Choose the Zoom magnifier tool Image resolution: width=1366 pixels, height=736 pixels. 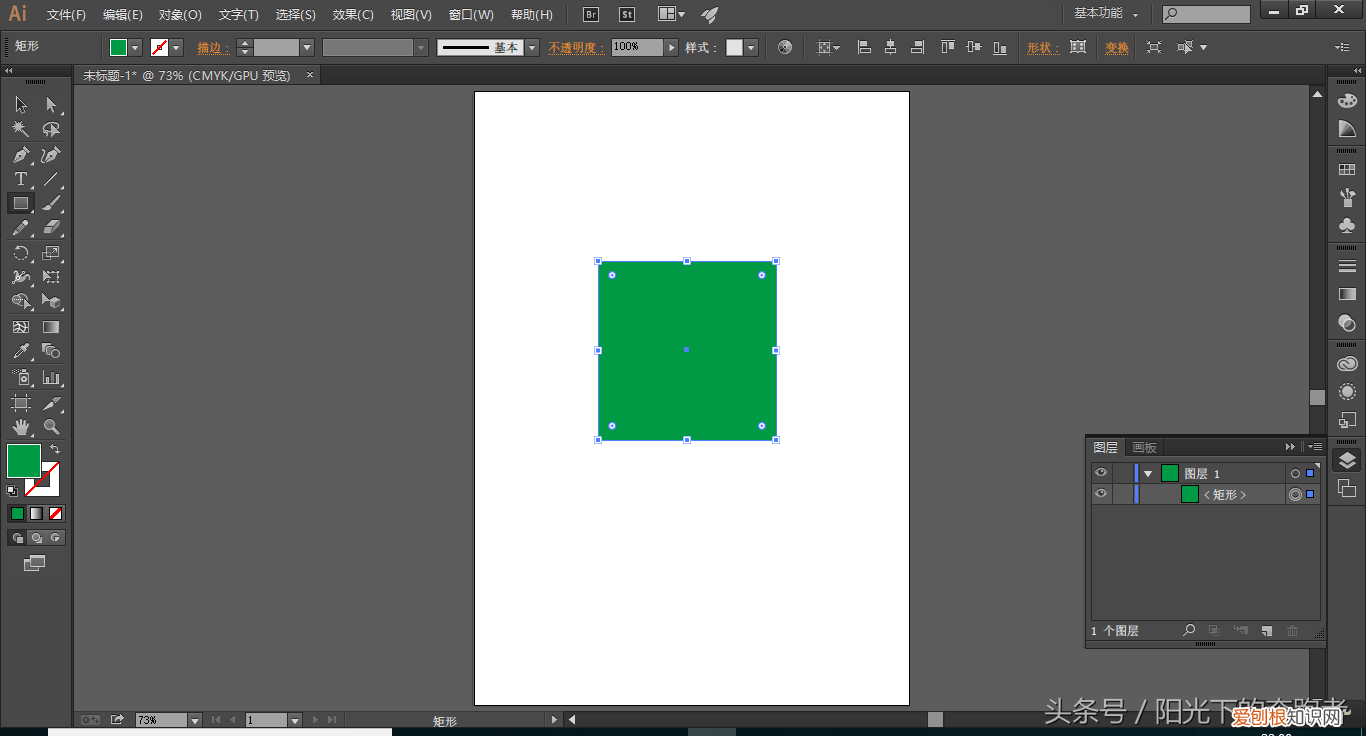(51, 427)
